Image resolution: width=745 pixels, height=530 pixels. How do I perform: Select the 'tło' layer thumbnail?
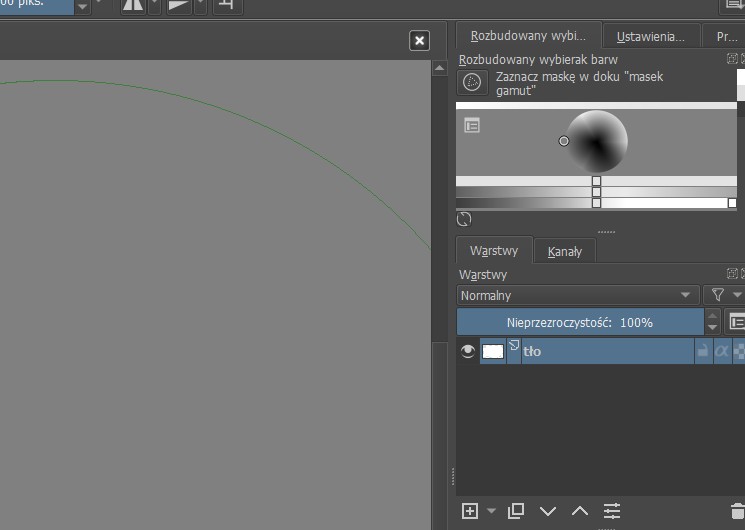pos(493,351)
